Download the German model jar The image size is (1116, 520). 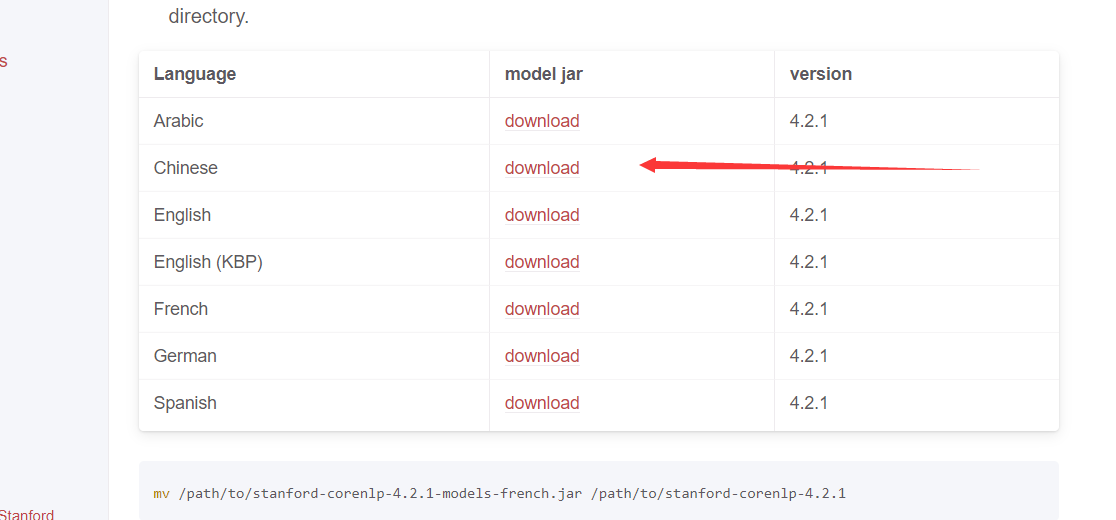coord(541,356)
